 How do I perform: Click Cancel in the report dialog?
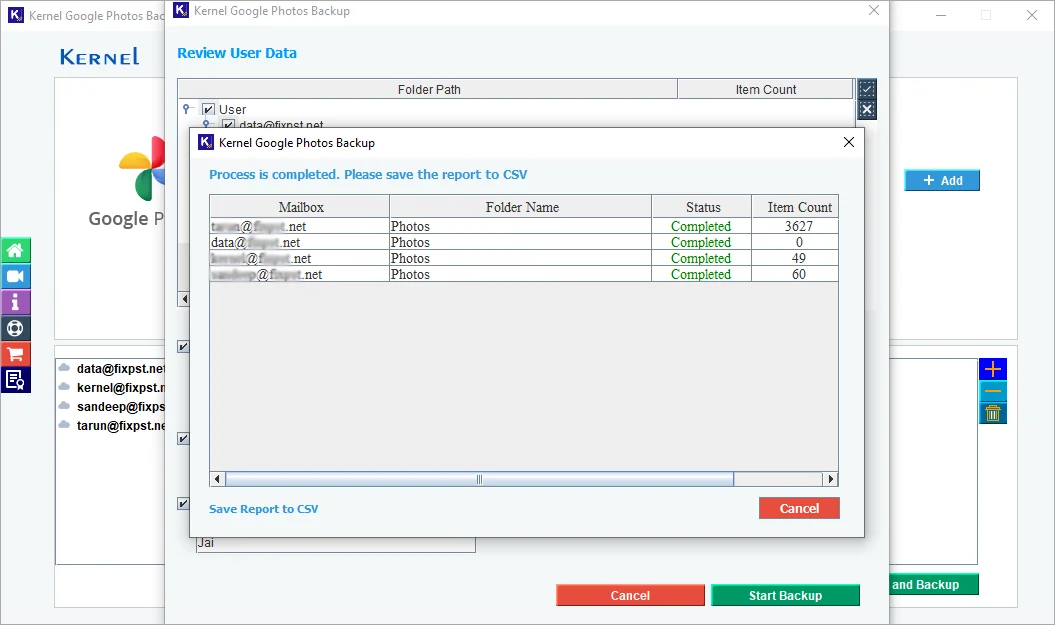click(799, 509)
